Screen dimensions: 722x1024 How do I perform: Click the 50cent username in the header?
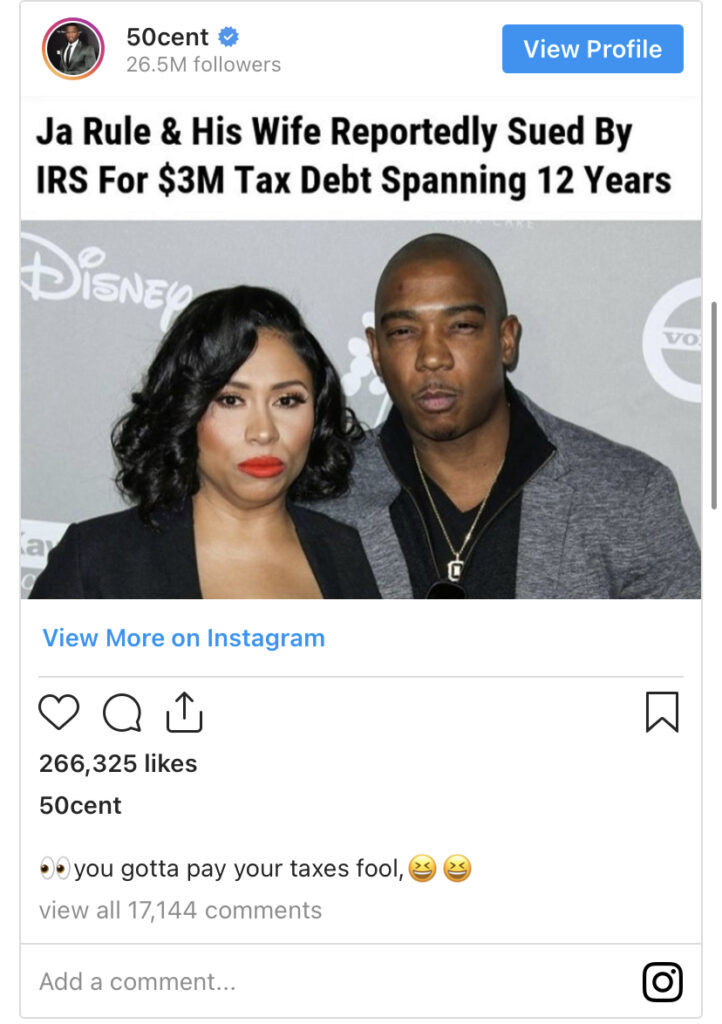coord(167,37)
